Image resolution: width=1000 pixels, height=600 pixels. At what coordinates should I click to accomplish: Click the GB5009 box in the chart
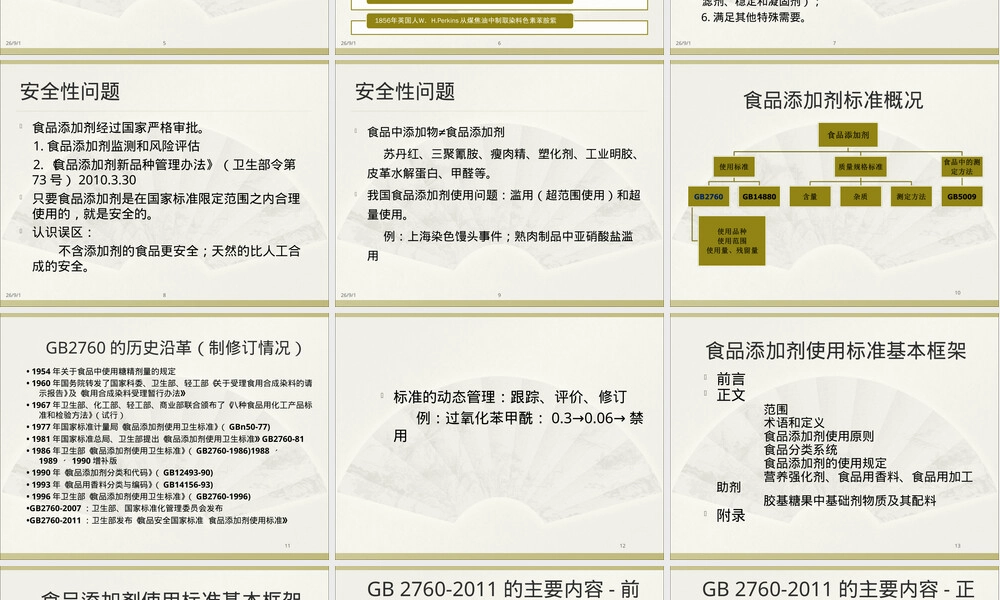[961, 196]
